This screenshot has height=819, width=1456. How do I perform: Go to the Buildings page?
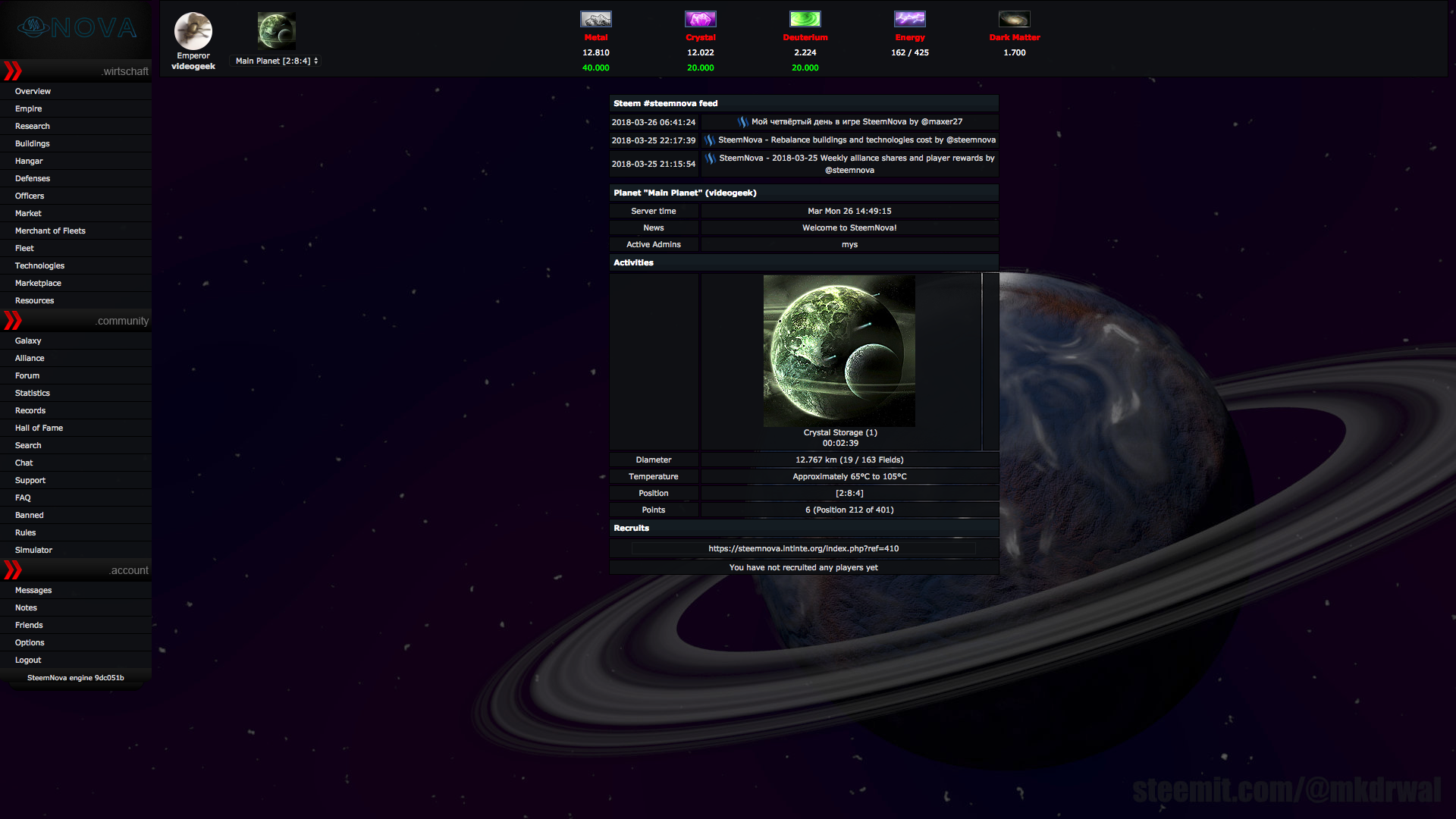point(33,143)
